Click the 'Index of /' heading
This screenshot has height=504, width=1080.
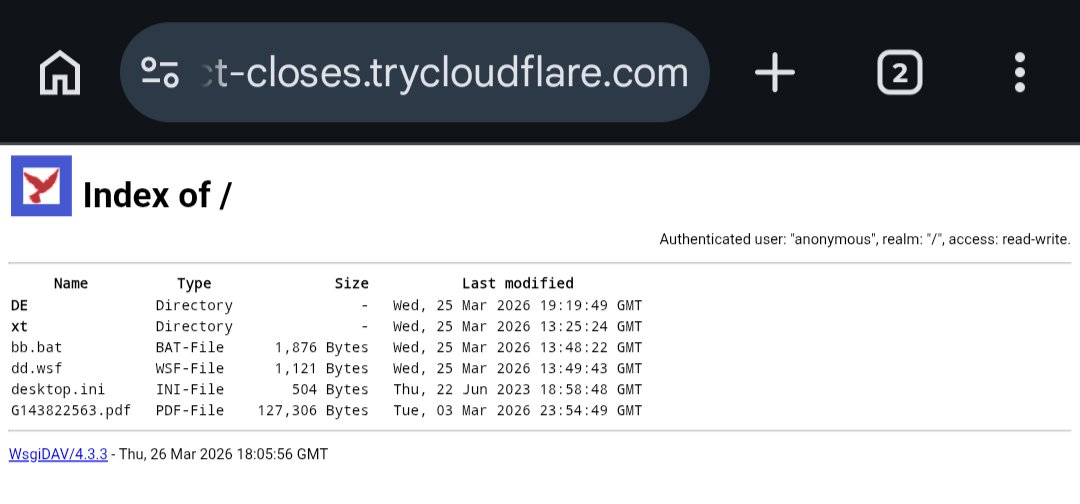point(157,195)
